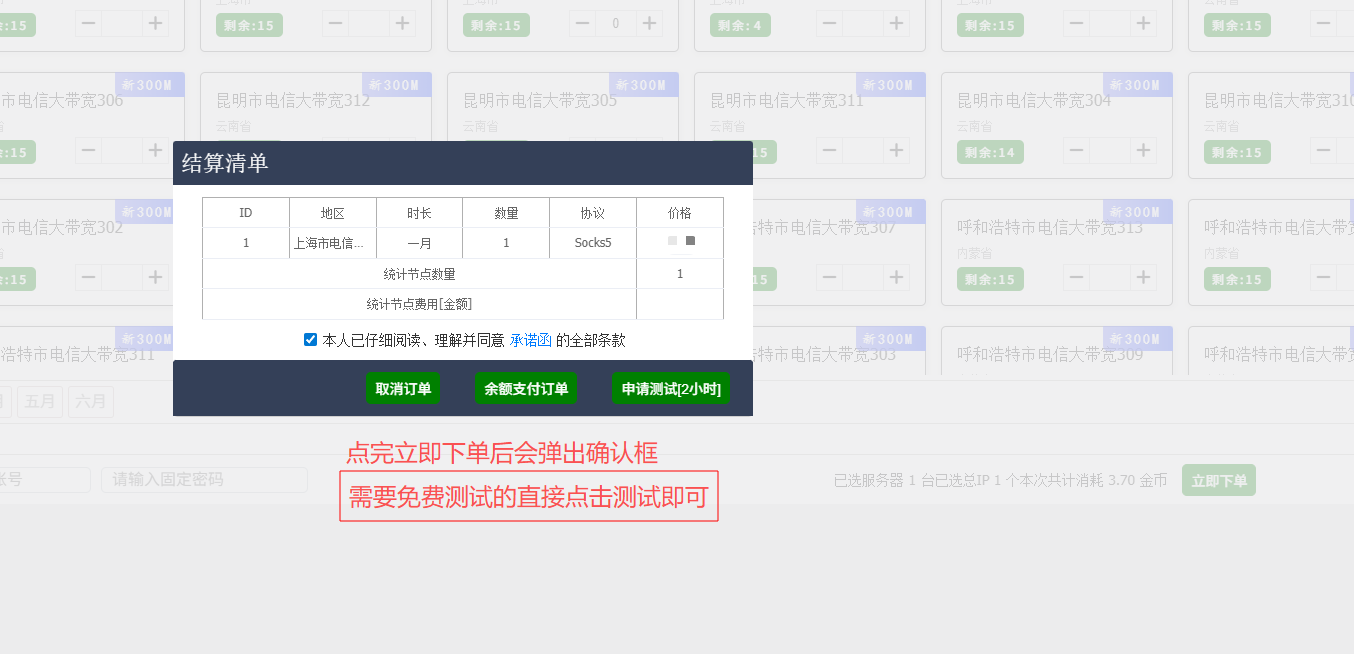Click plus icon on 电信大带宽302 card

pyautogui.click(x=155, y=277)
